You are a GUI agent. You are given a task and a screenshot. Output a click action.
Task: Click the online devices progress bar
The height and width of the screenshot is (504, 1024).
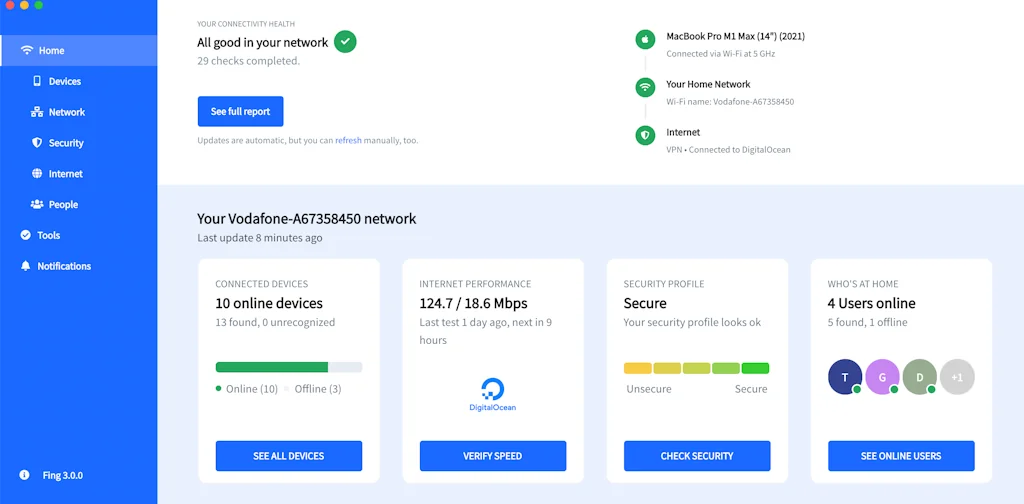(288, 367)
